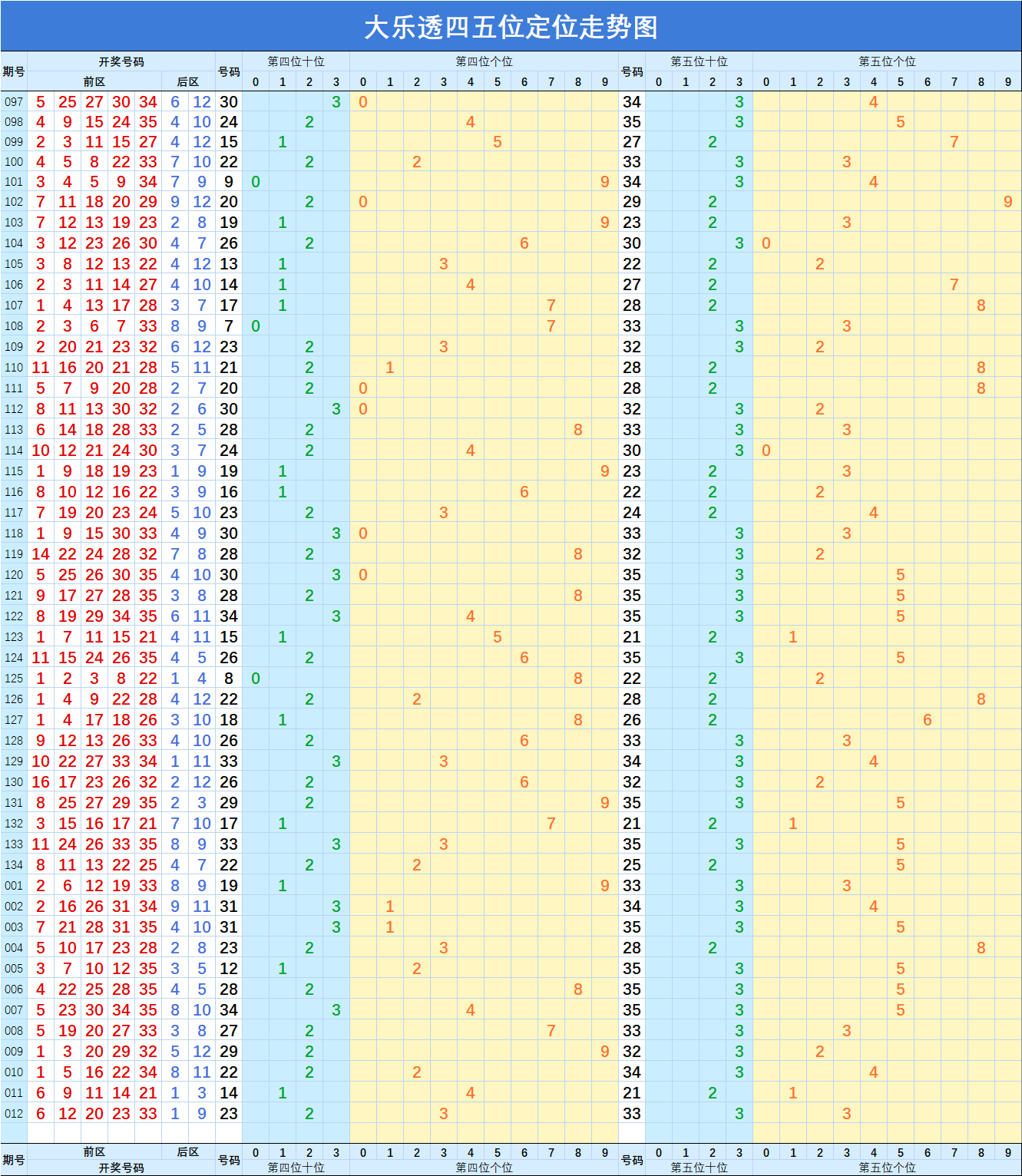Click orange 9 in row 009

click(x=605, y=1051)
